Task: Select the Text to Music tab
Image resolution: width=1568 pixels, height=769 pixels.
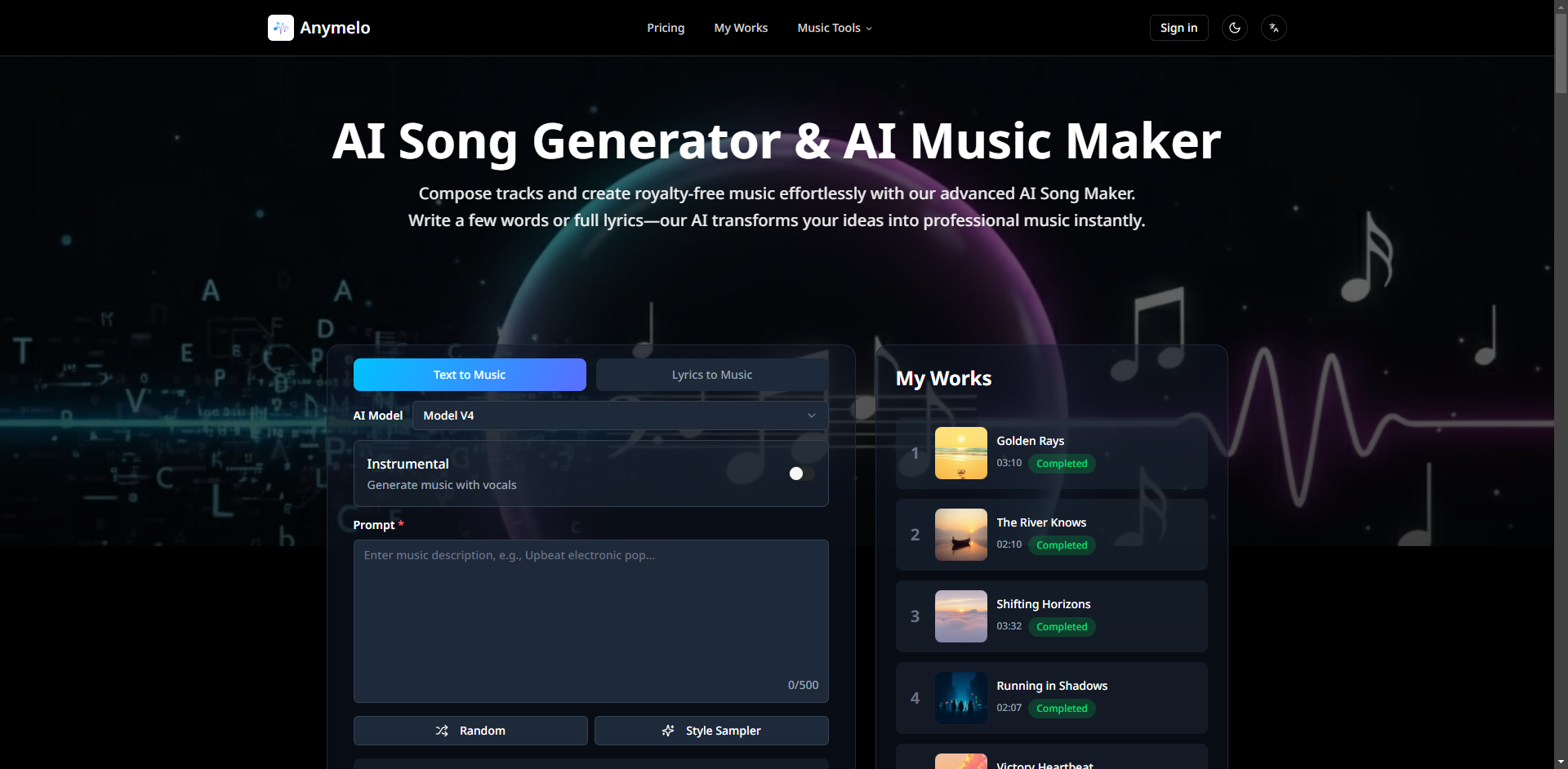Action: tap(470, 375)
